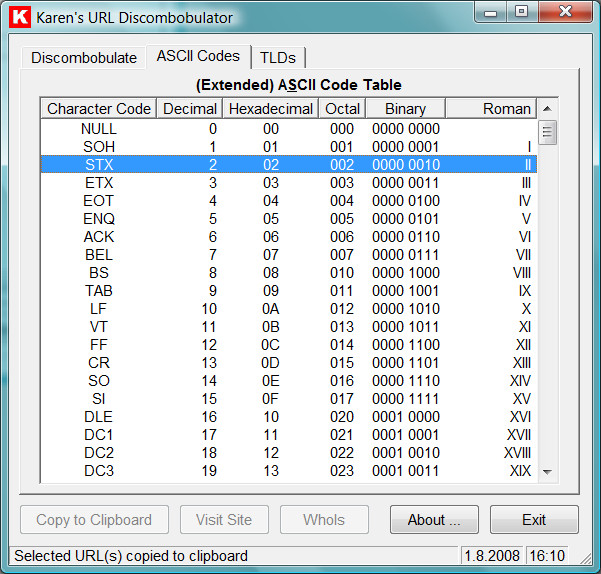Select the TAB character row
Screen dimensions: 601x574
pyautogui.click(x=99, y=291)
